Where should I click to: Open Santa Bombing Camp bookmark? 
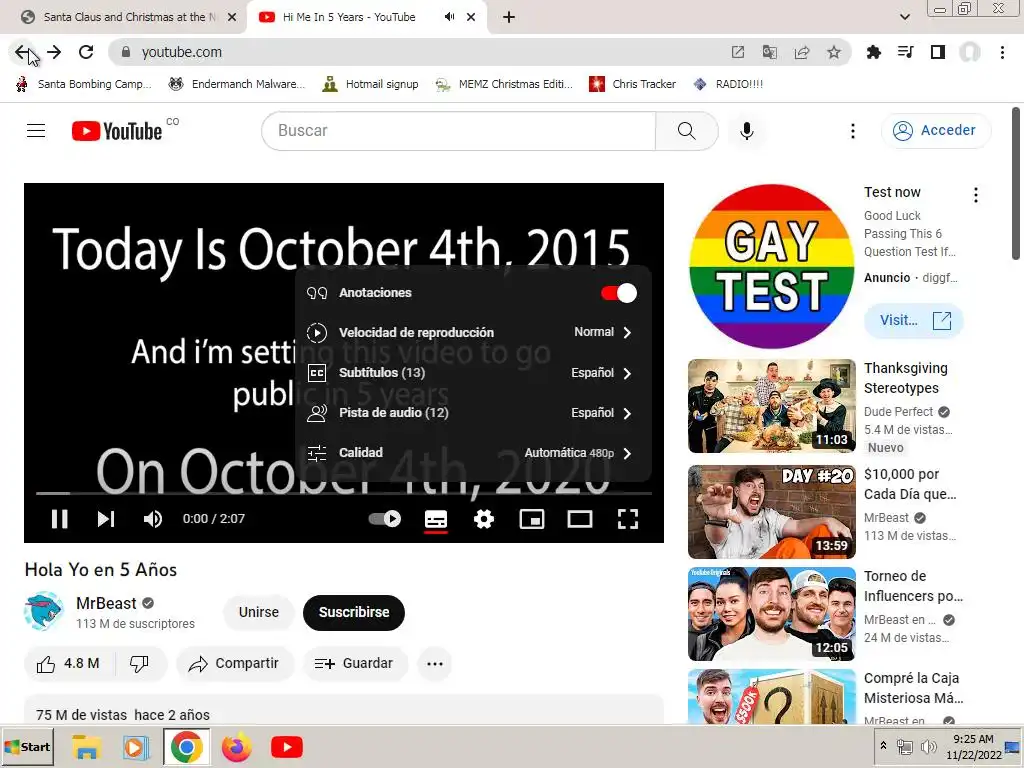(x=83, y=84)
